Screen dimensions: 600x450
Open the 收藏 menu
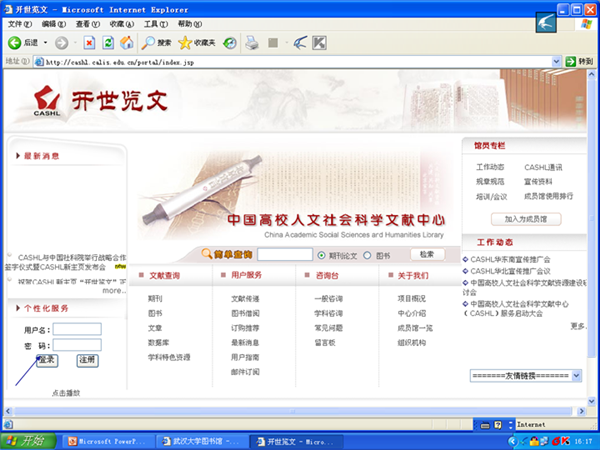(122, 24)
